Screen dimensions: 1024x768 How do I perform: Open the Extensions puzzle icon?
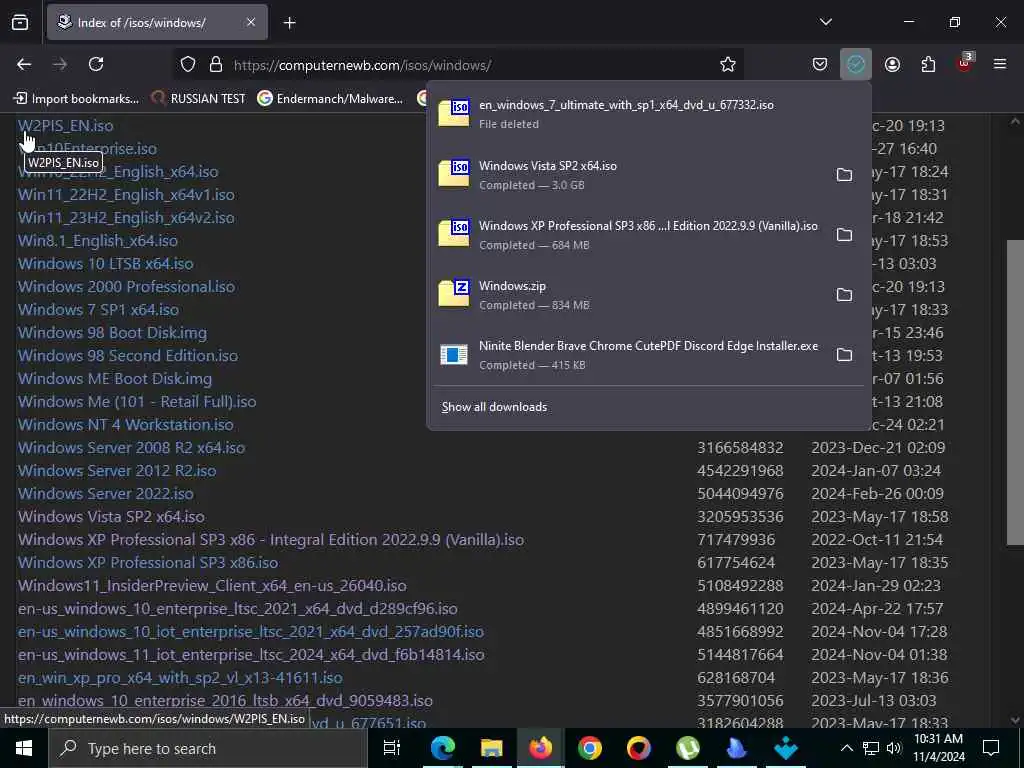[x=928, y=64]
